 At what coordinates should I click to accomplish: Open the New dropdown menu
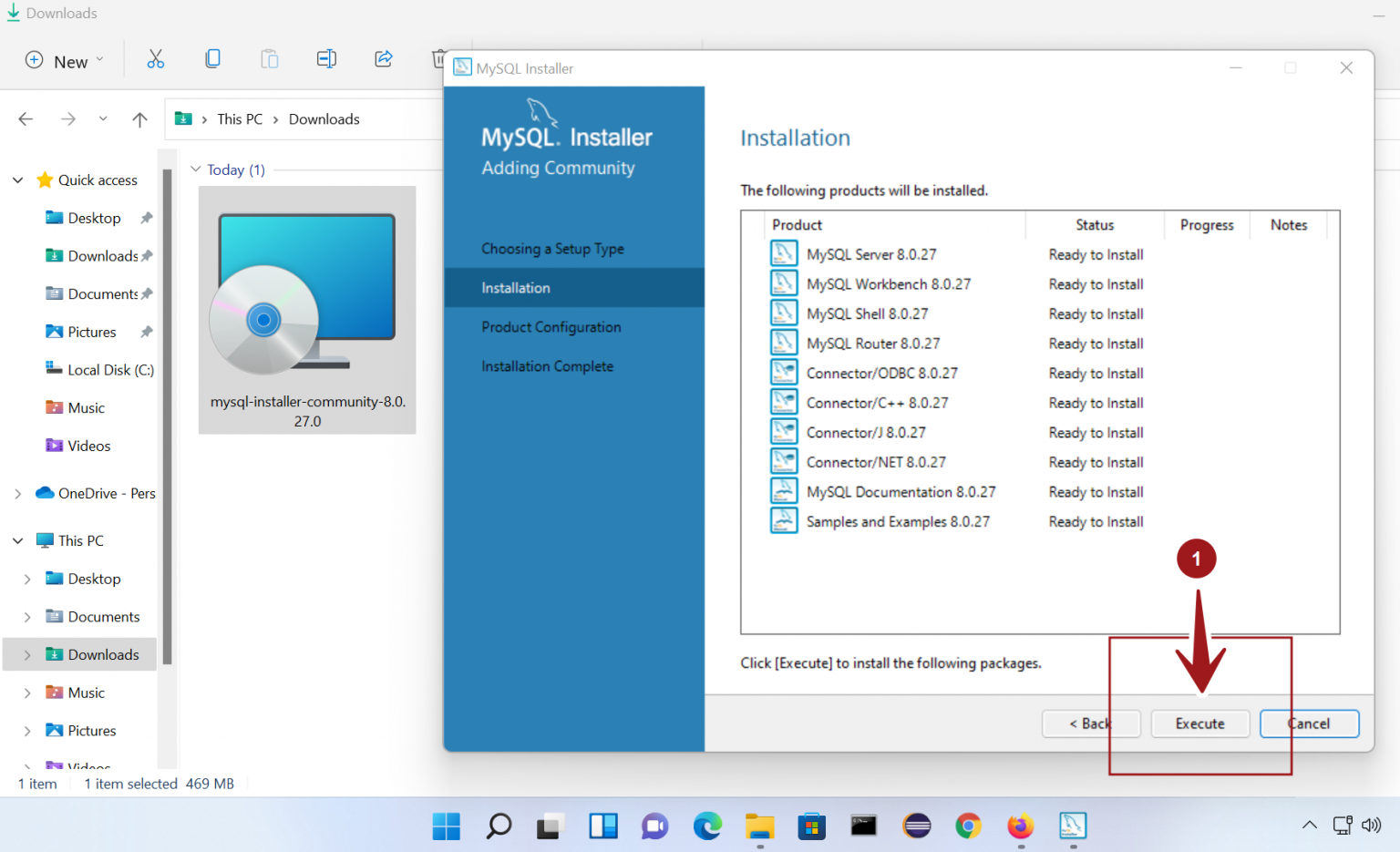pyautogui.click(x=64, y=61)
